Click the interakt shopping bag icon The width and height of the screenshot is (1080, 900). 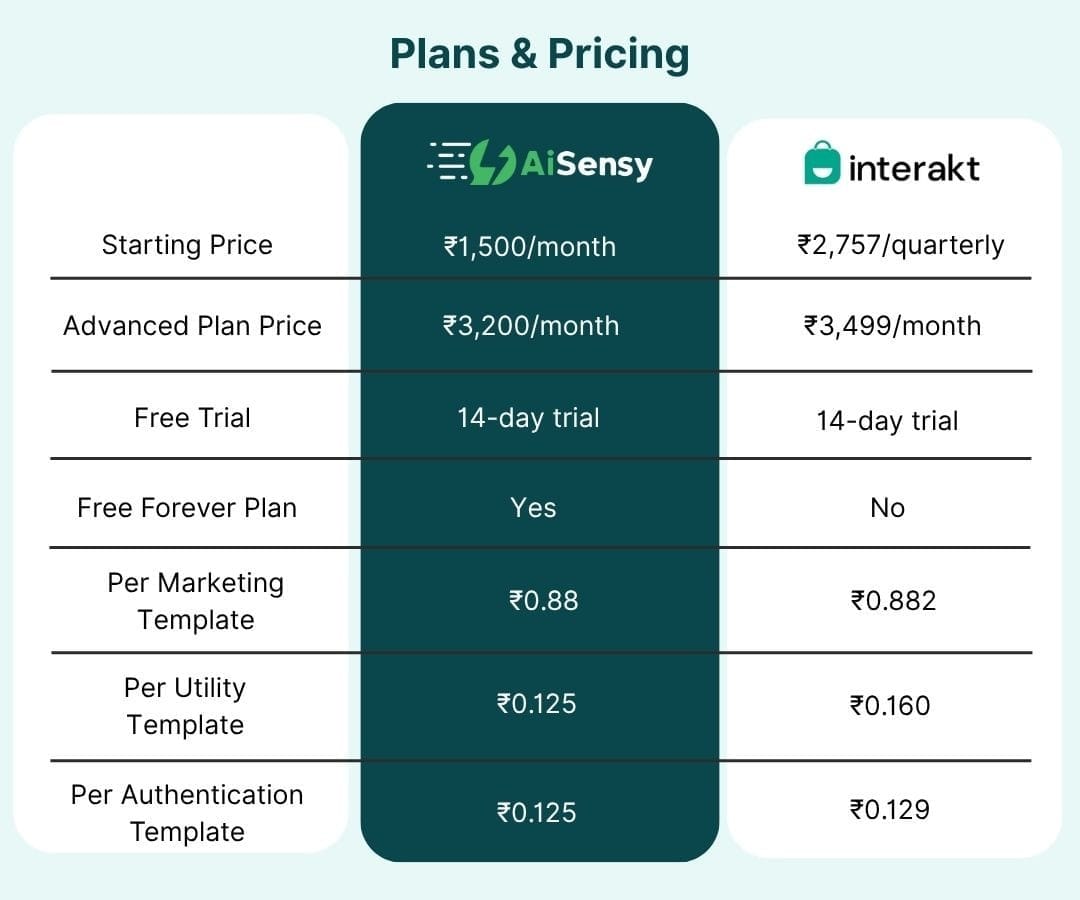822,165
